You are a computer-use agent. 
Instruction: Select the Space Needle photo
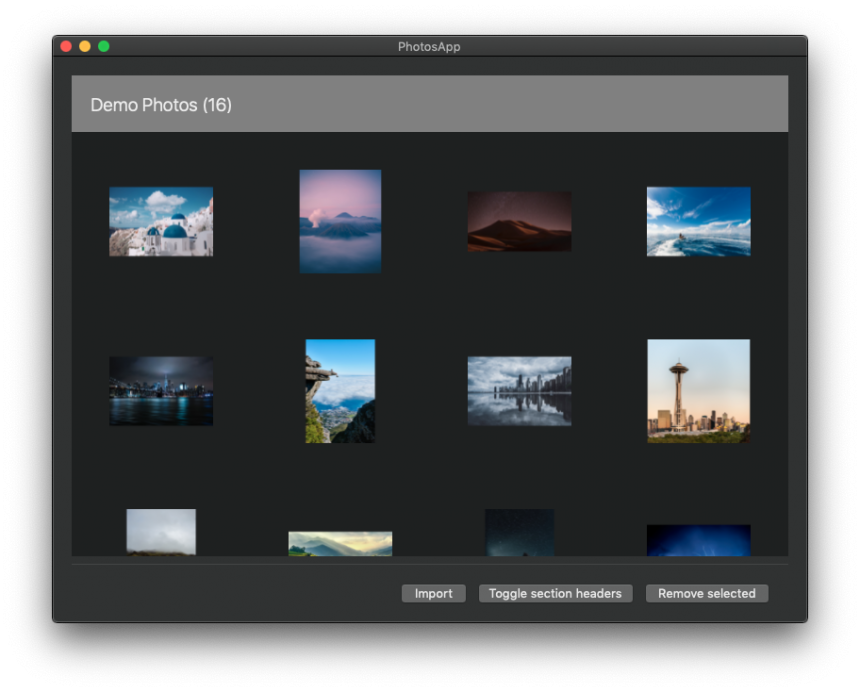click(698, 391)
